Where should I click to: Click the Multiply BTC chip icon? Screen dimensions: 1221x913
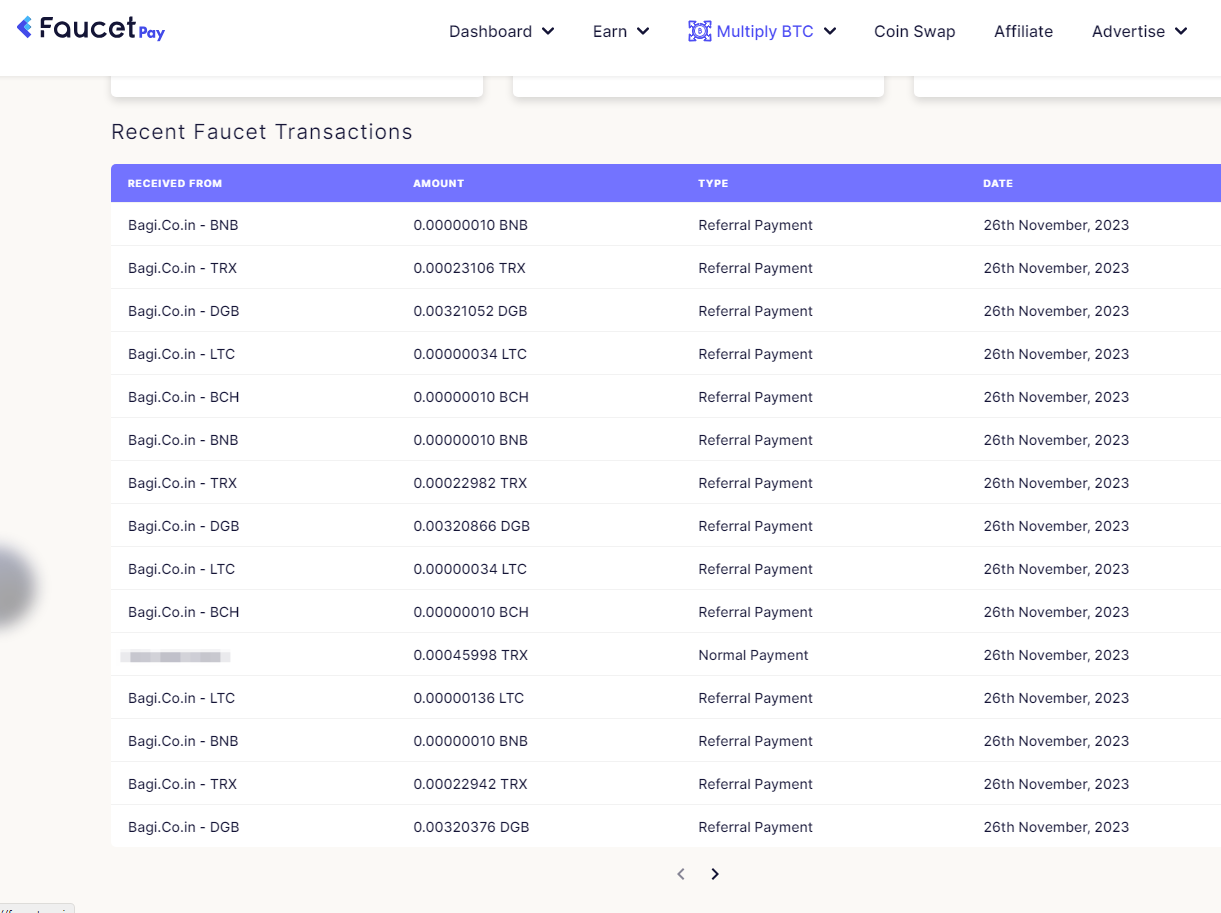700,31
